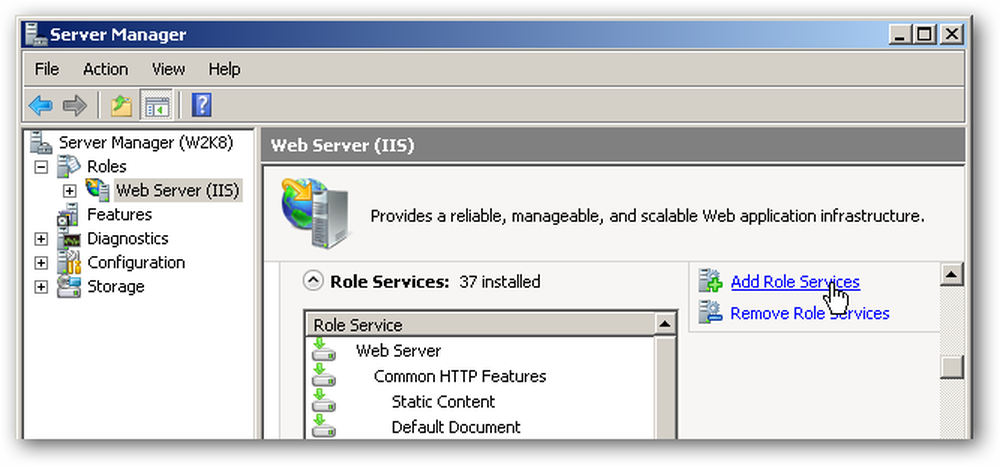This screenshot has height=466, width=1000.
Task: Select the Common HTTP Features row
Action: (480, 375)
